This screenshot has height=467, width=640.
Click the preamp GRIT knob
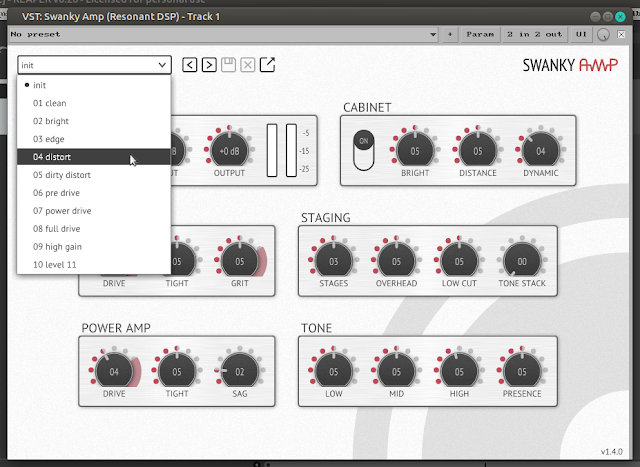240,261
